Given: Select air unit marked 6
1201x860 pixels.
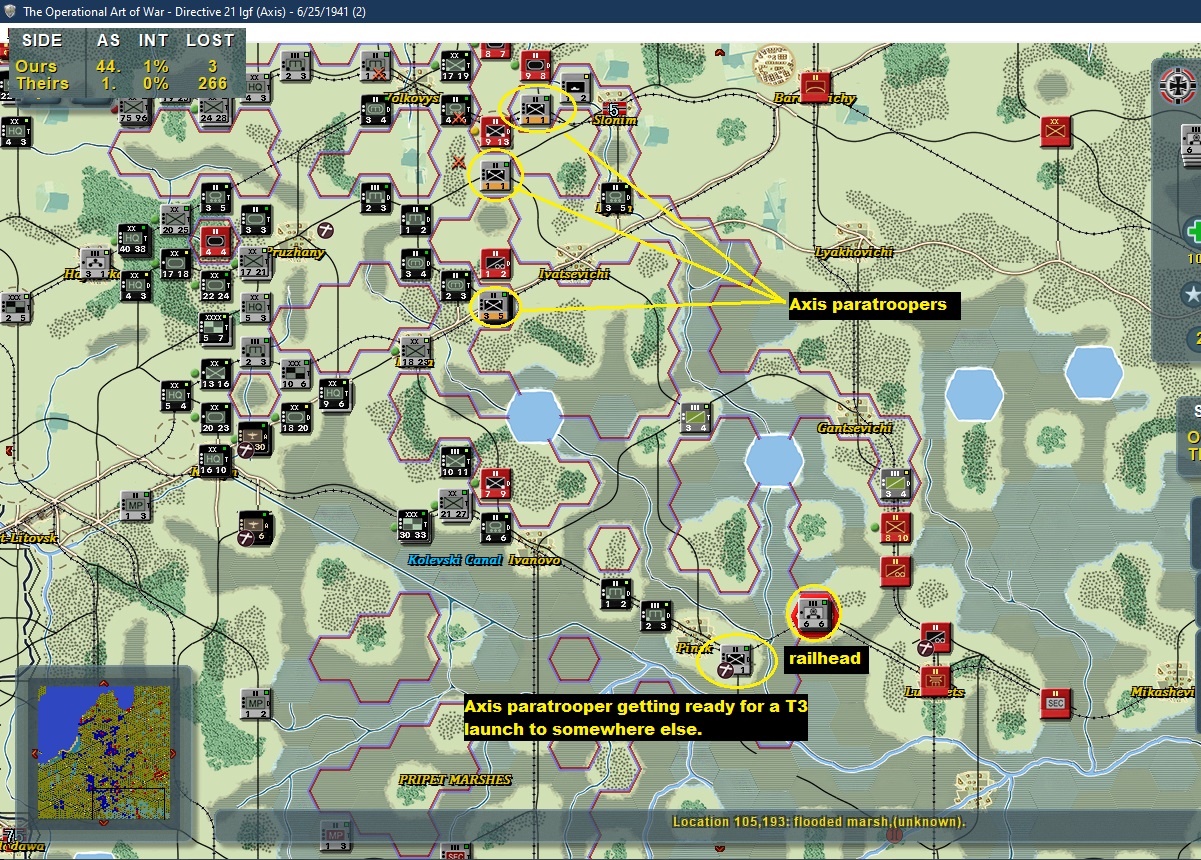Looking at the screenshot, I should point(254,527).
